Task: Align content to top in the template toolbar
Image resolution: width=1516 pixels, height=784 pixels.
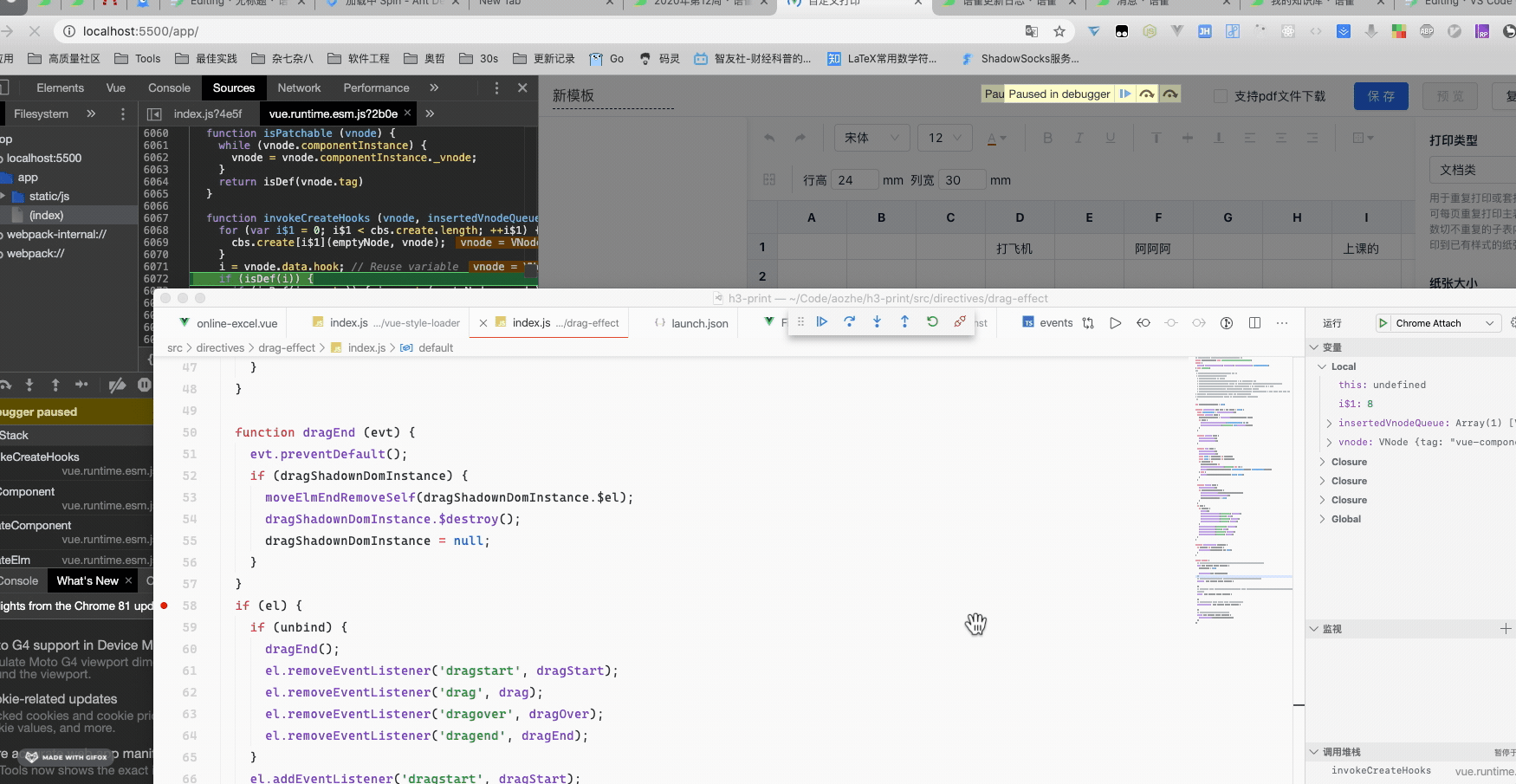Action: pos(1156,138)
